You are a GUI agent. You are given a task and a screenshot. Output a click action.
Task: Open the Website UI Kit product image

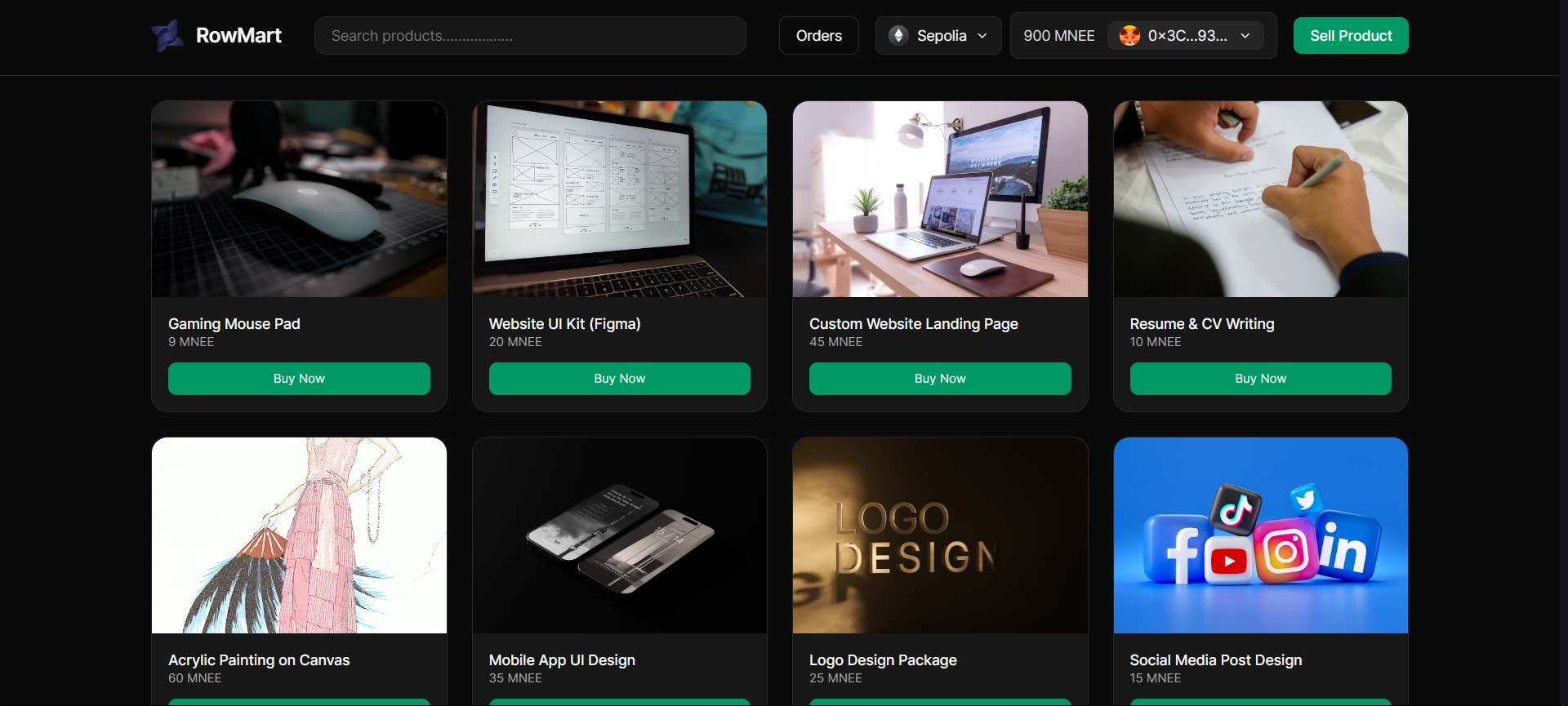(620, 199)
